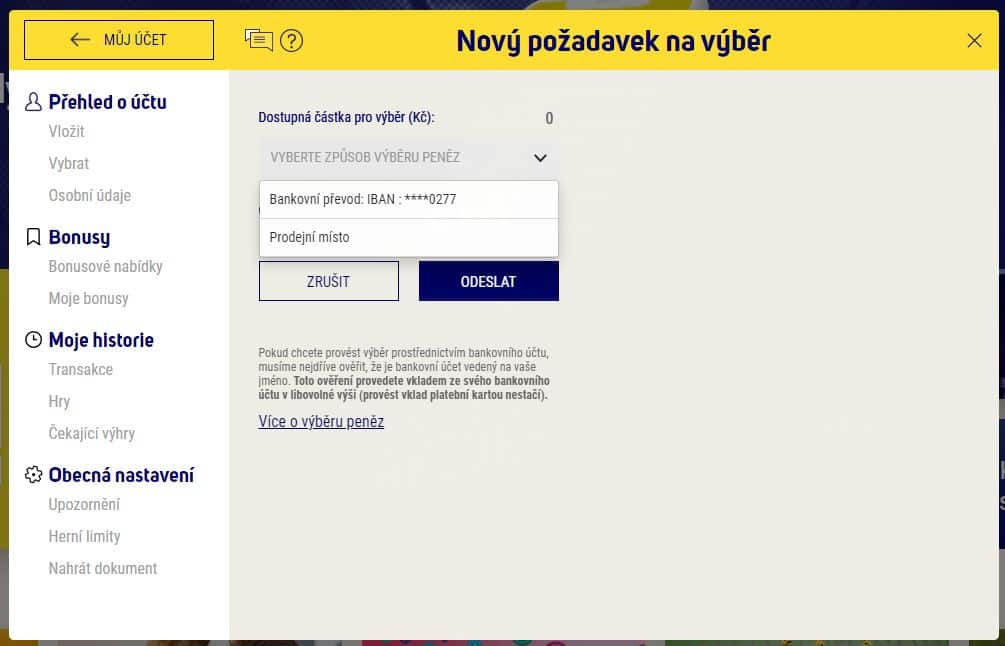Open Osobní údaje section
The height and width of the screenshot is (646, 1005).
point(90,195)
